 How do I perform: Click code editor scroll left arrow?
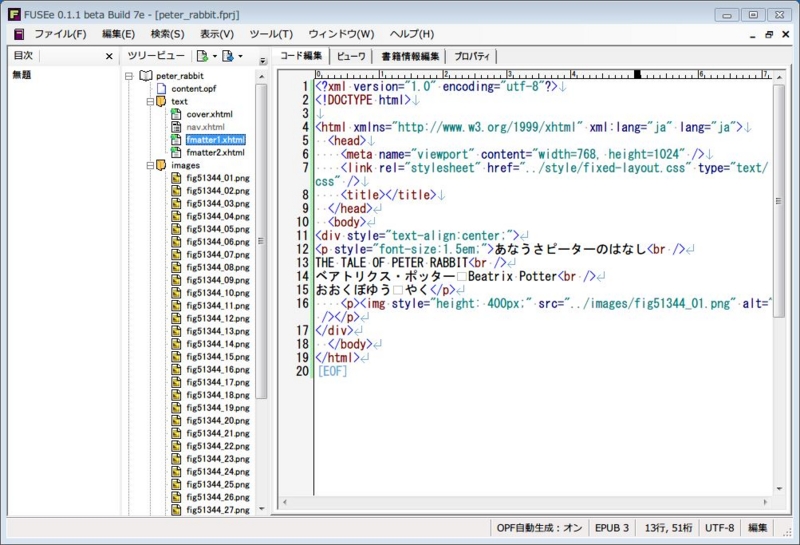pyautogui.click(x=284, y=502)
